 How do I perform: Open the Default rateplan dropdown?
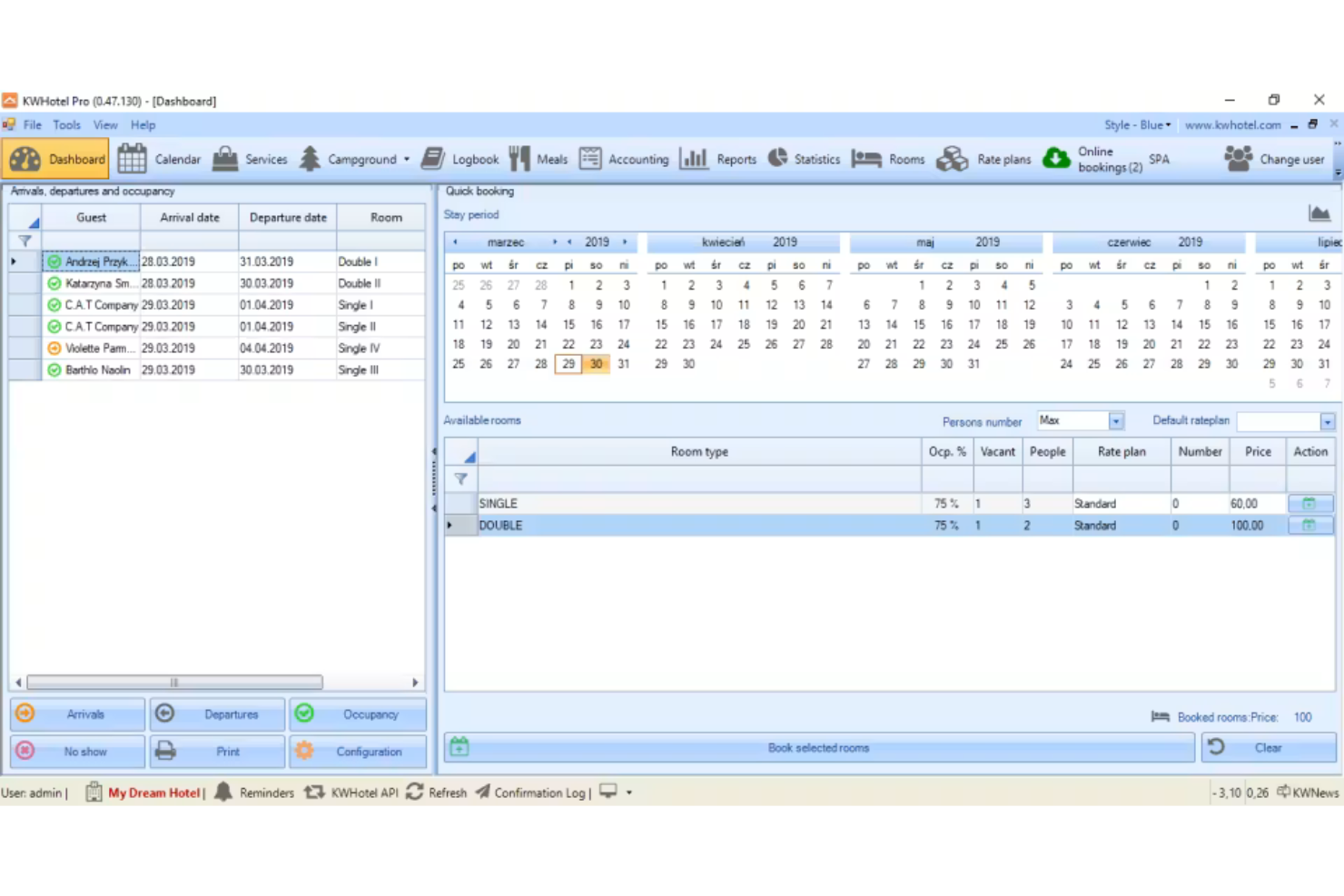(x=1328, y=421)
